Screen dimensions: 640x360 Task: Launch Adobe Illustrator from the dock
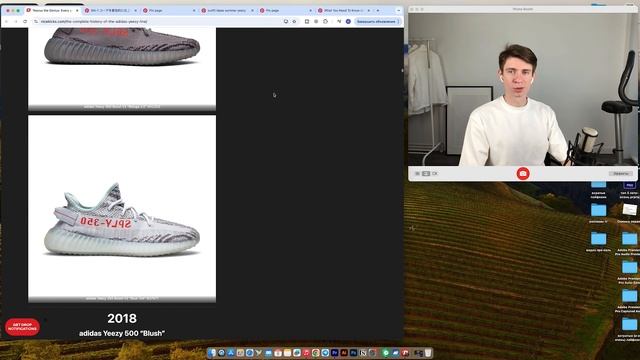coord(344,353)
